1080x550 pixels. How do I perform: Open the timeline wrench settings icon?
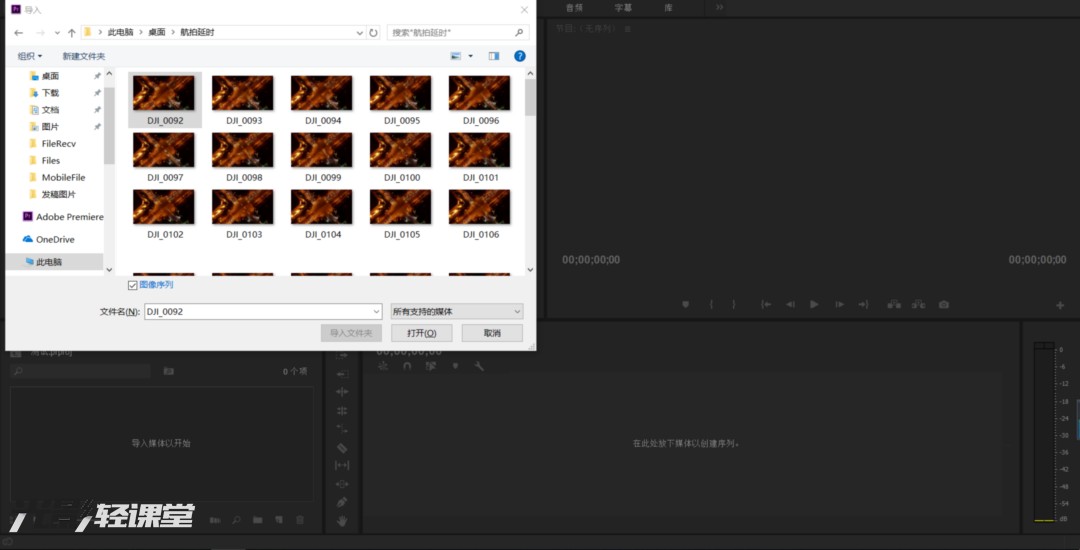pyautogui.click(x=479, y=366)
